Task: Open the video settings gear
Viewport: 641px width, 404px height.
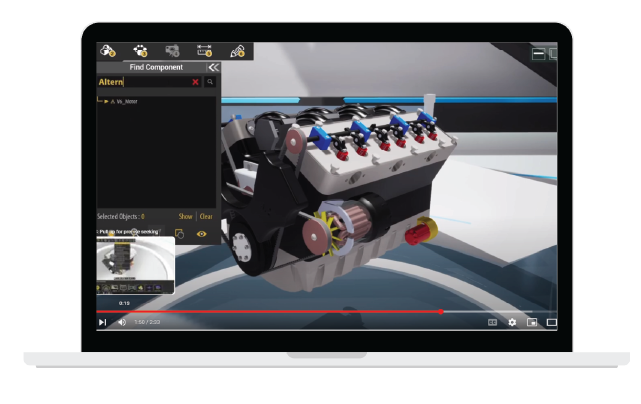Action: tap(512, 322)
